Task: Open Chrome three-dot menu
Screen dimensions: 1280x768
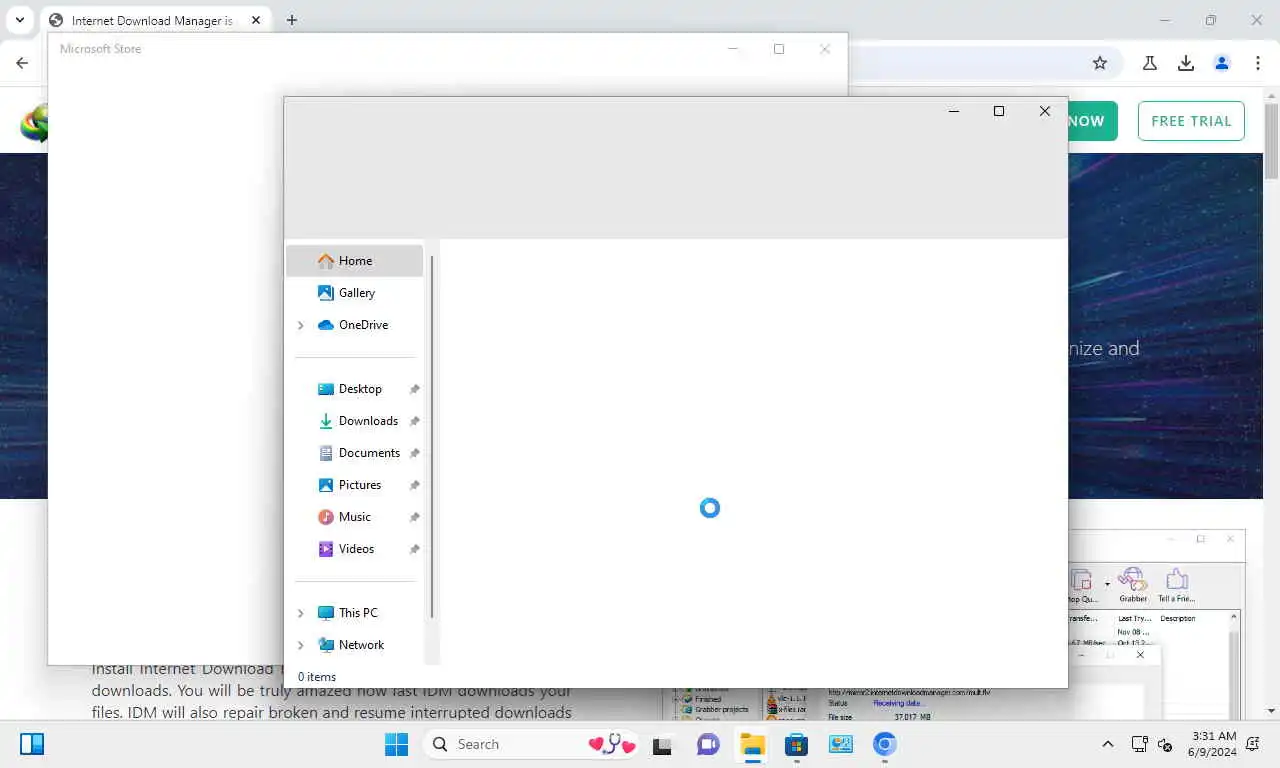Action: click(1258, 63)
